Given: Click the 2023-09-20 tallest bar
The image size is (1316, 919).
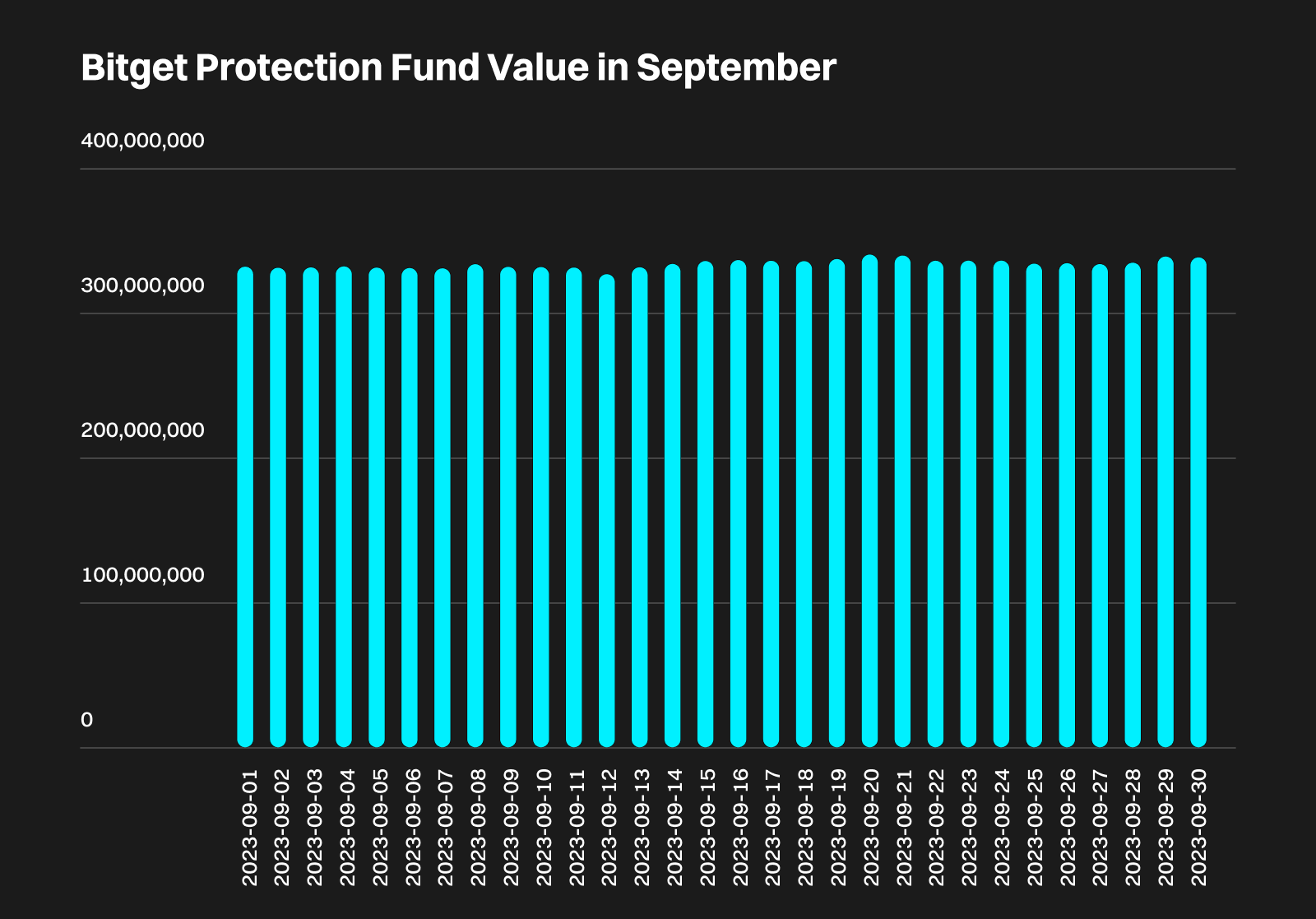Looking at the screenshot, I should click(x=869, y=501).
